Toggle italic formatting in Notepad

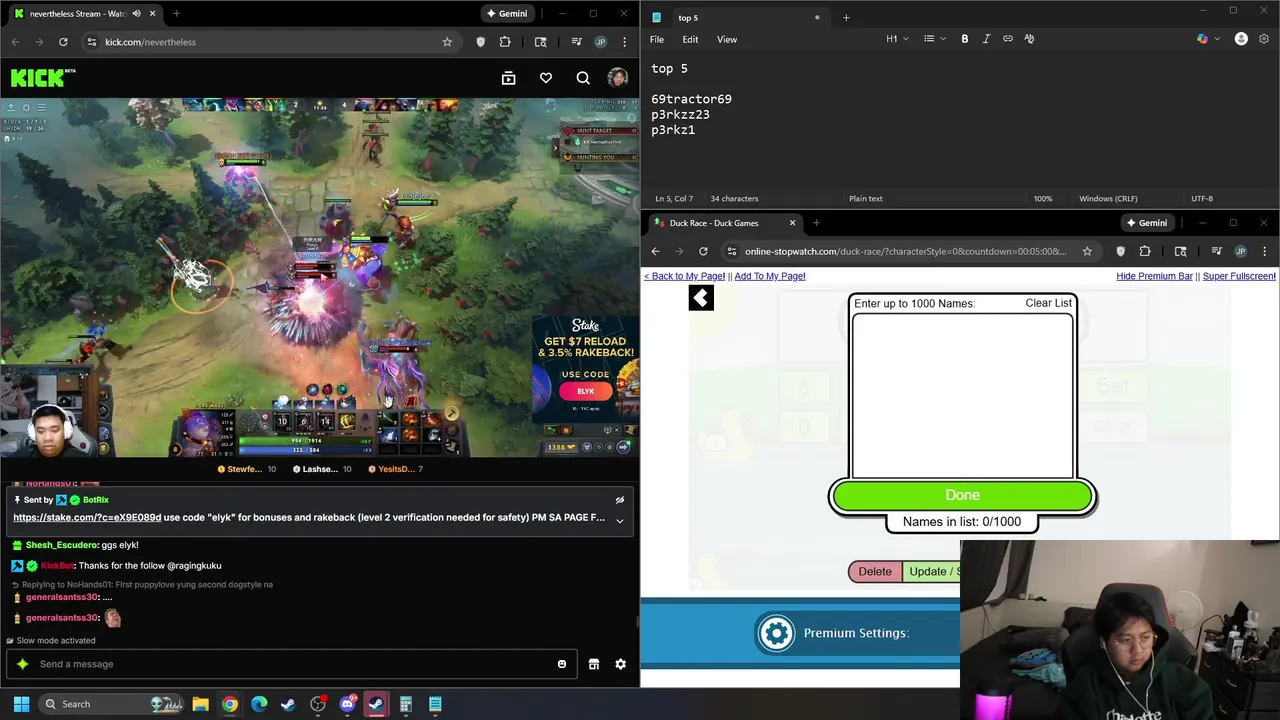[x=986, y=39]
